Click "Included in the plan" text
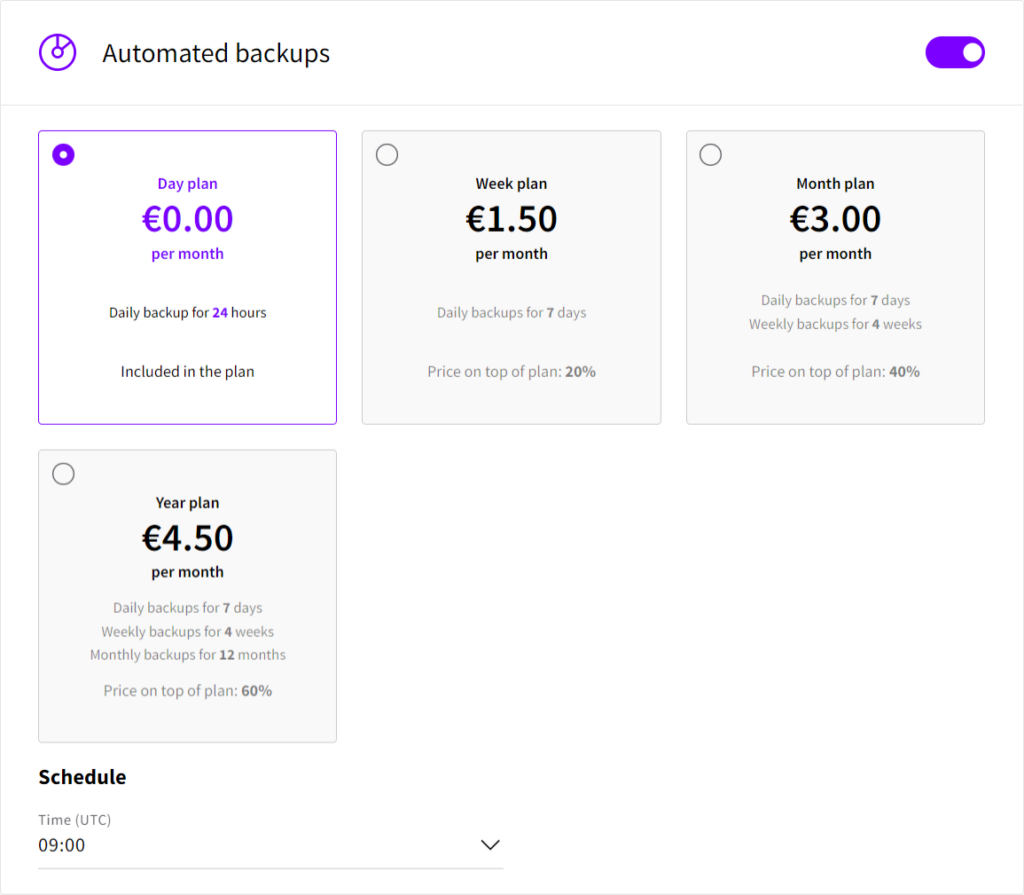The height and width of the screenshot is (895, 1024). tap(188, 372)
